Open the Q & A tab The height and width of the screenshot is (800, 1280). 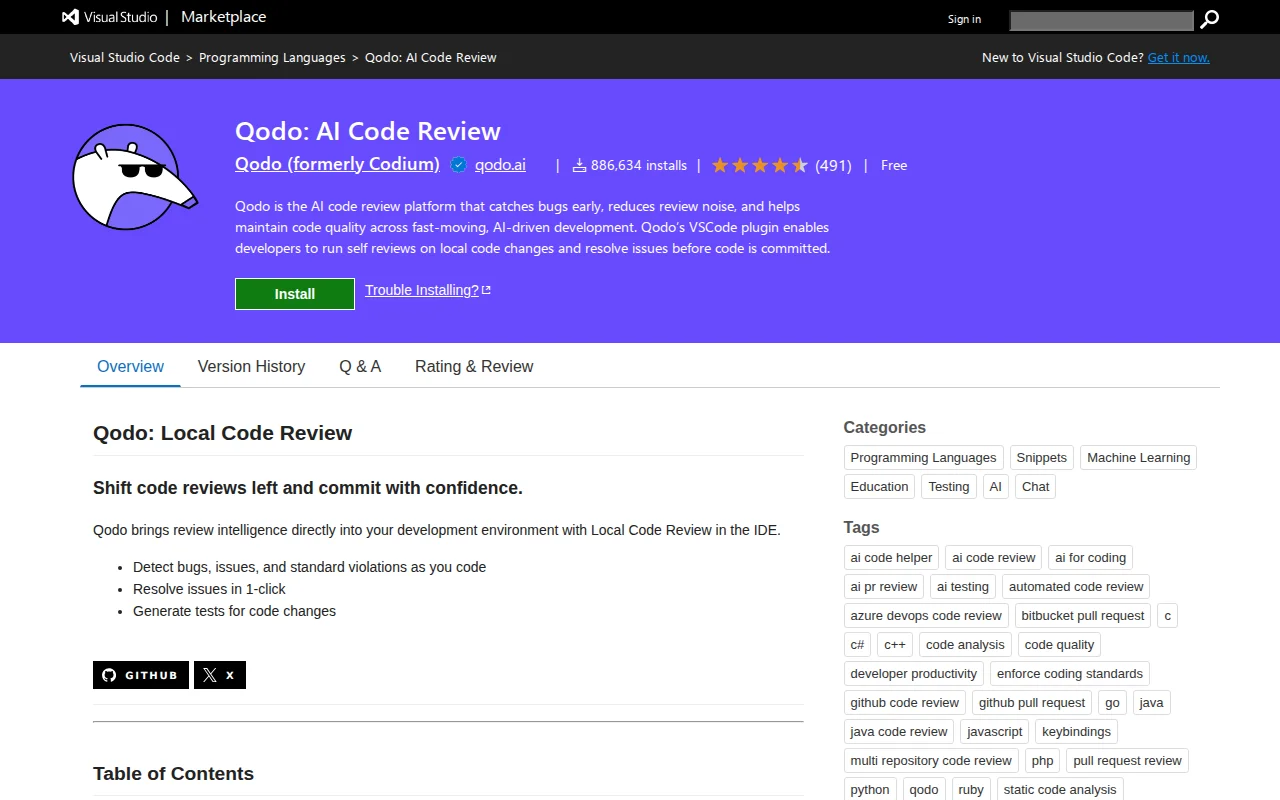(360, 366)
